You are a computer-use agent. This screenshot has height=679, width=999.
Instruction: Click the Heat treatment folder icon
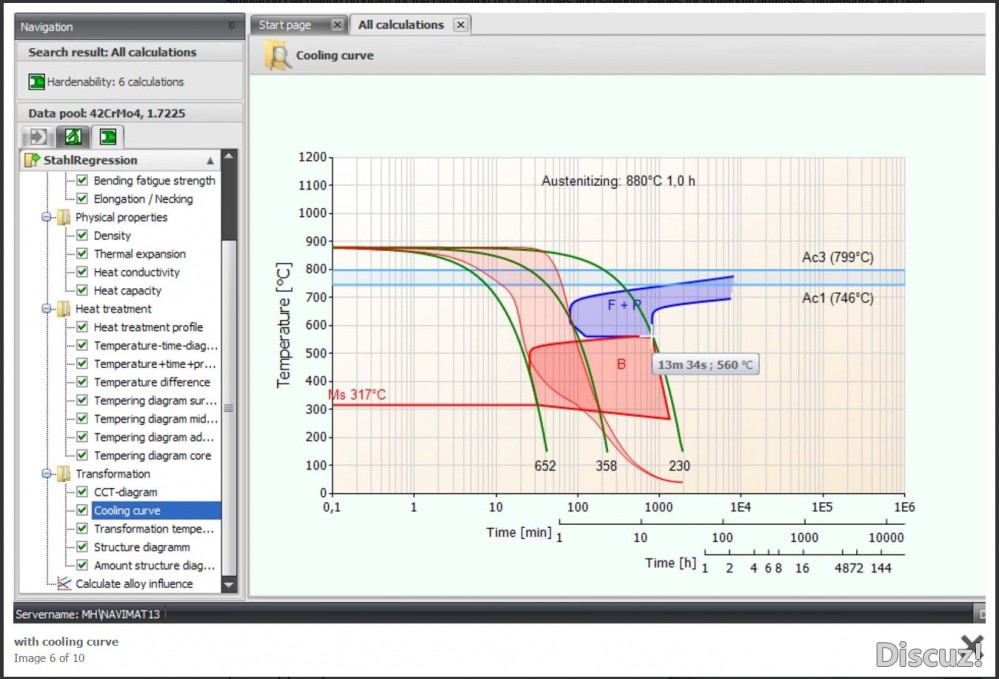(64, 309)
